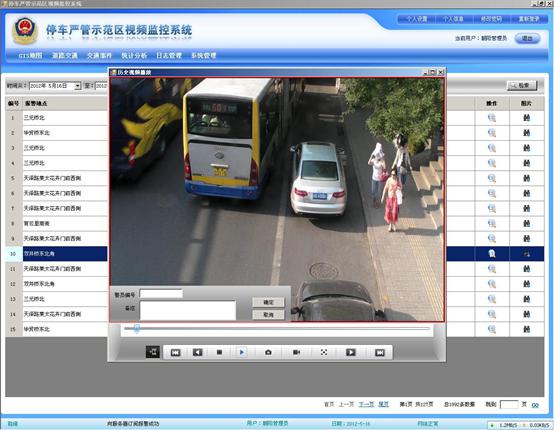This screenshot has height=430, width=555.
Task: Open the 日志管理 menu
Action: pyautogui.click(x=169, y=56)
